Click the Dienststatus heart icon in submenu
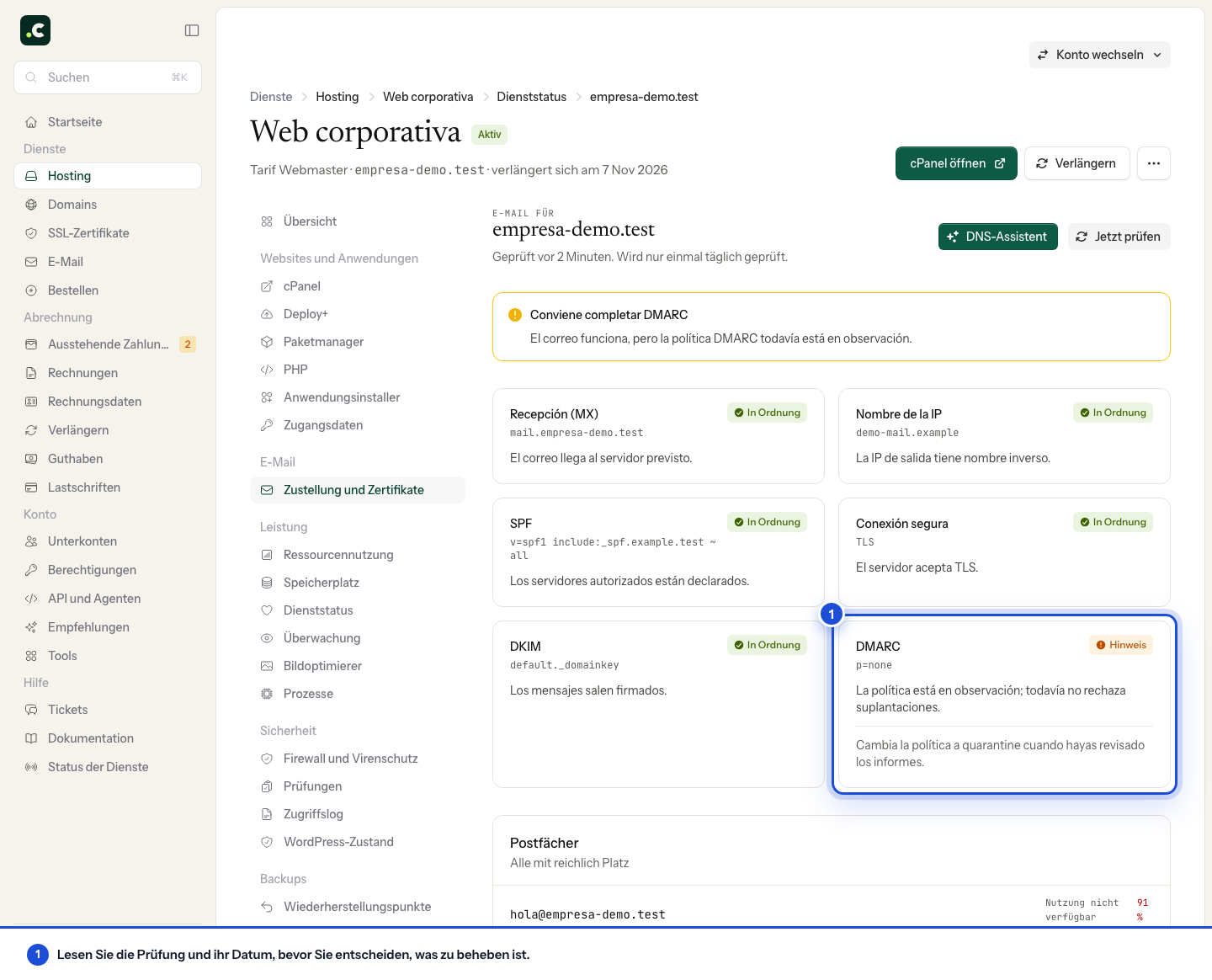Viewport: 1212px width, 980px height. pyautogui.click(x=267, y=610)
